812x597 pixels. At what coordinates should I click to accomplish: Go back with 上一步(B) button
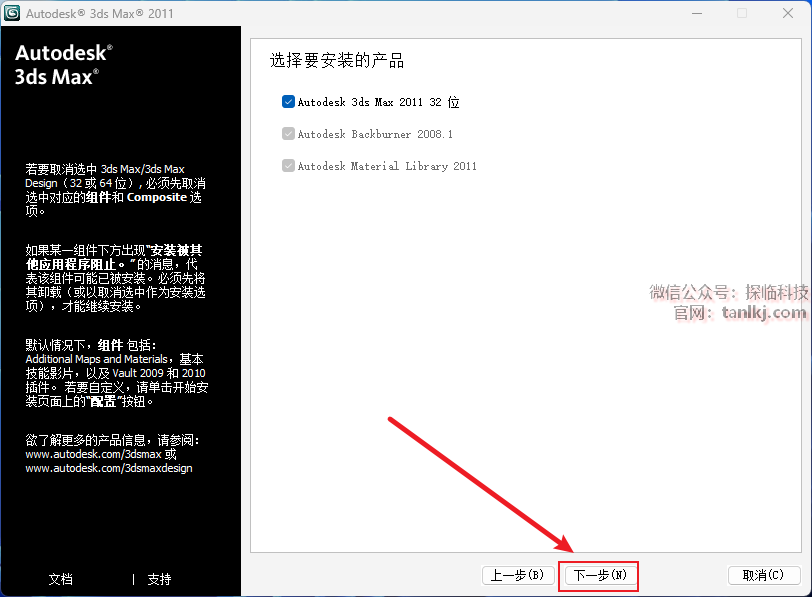pyautogui.click(x=518, y=575)
